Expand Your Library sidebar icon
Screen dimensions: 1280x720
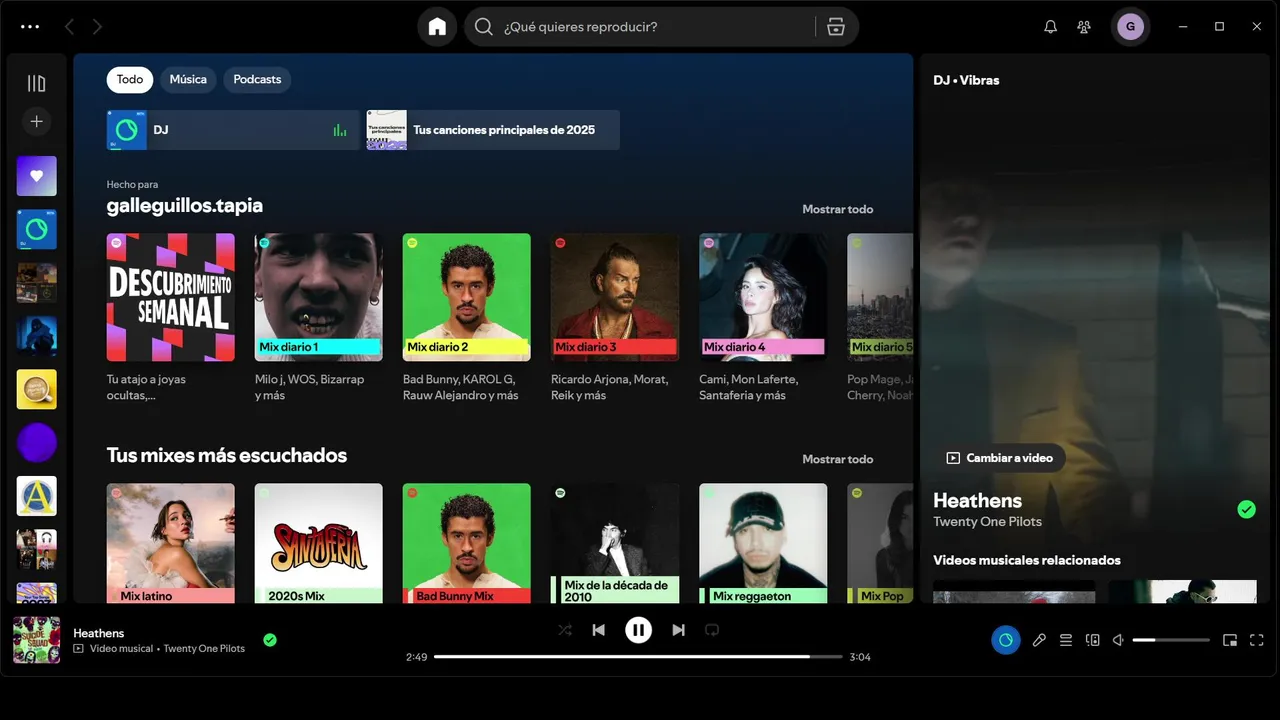click(36, 84)
